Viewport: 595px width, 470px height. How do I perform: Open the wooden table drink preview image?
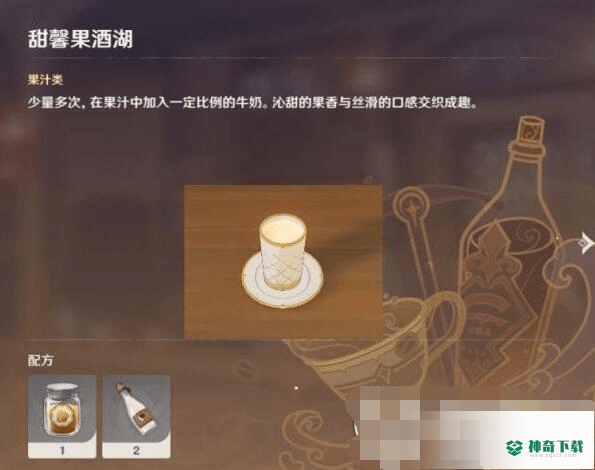[283, 261]
